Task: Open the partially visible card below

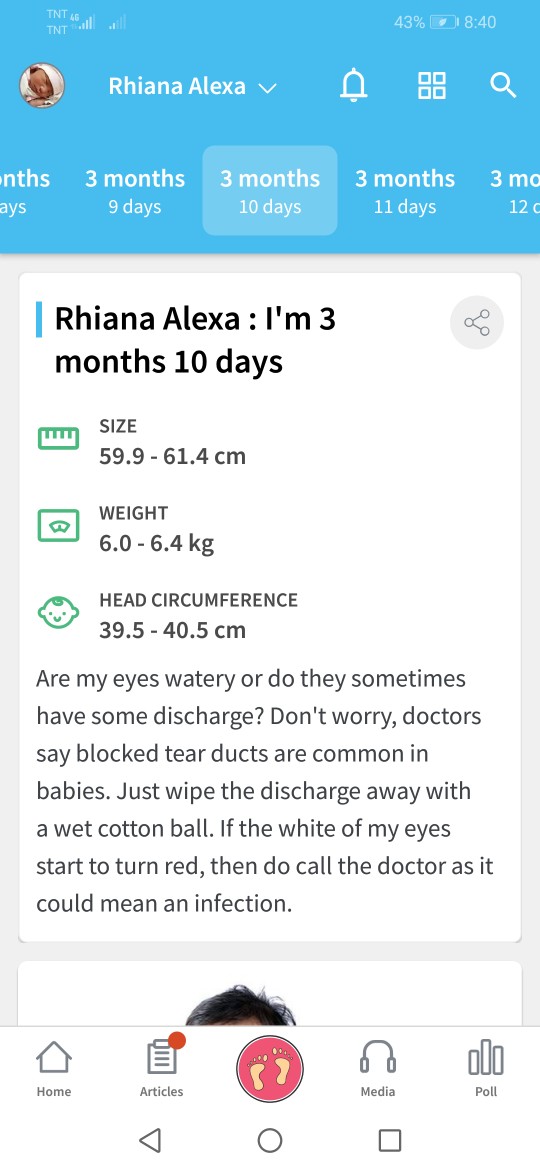Action: [x=270, y=993]
